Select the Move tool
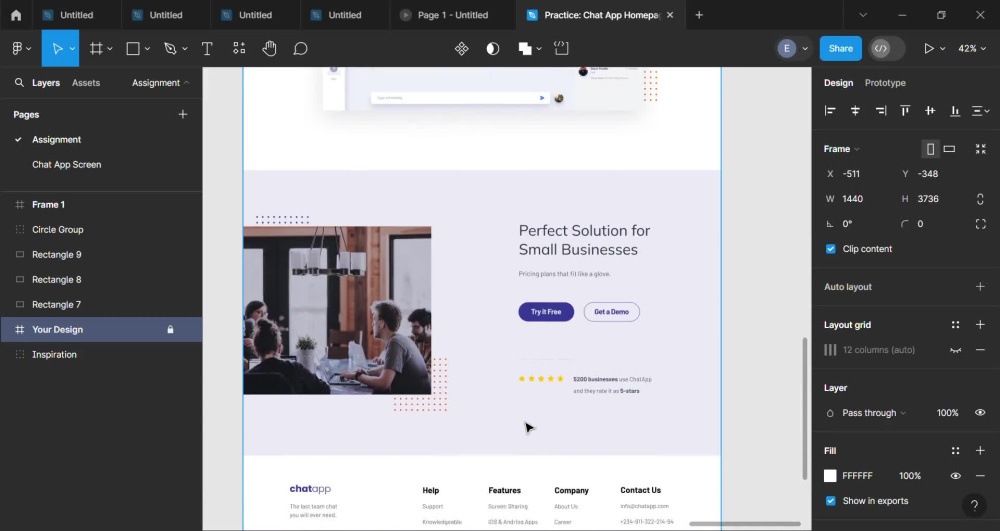Viewport: 1000px width, 531px height. click(x=57, y=48)
